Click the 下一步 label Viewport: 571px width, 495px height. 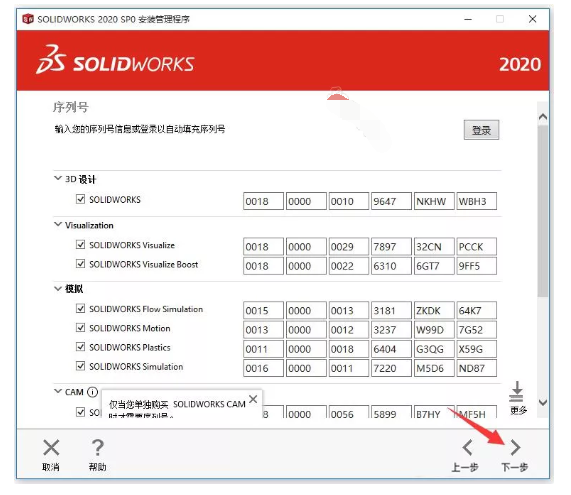tap(515, 467)
